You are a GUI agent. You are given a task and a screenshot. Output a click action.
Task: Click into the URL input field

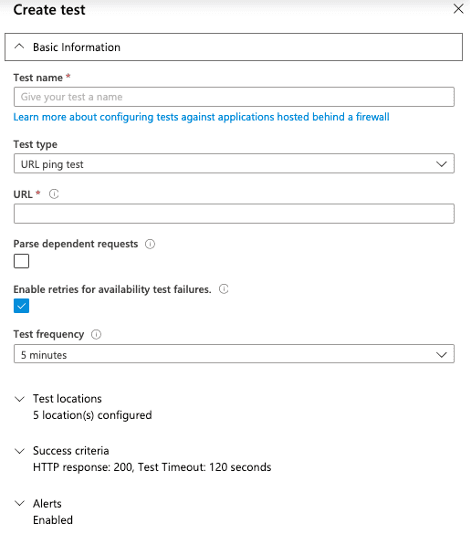tap(234, 214)
